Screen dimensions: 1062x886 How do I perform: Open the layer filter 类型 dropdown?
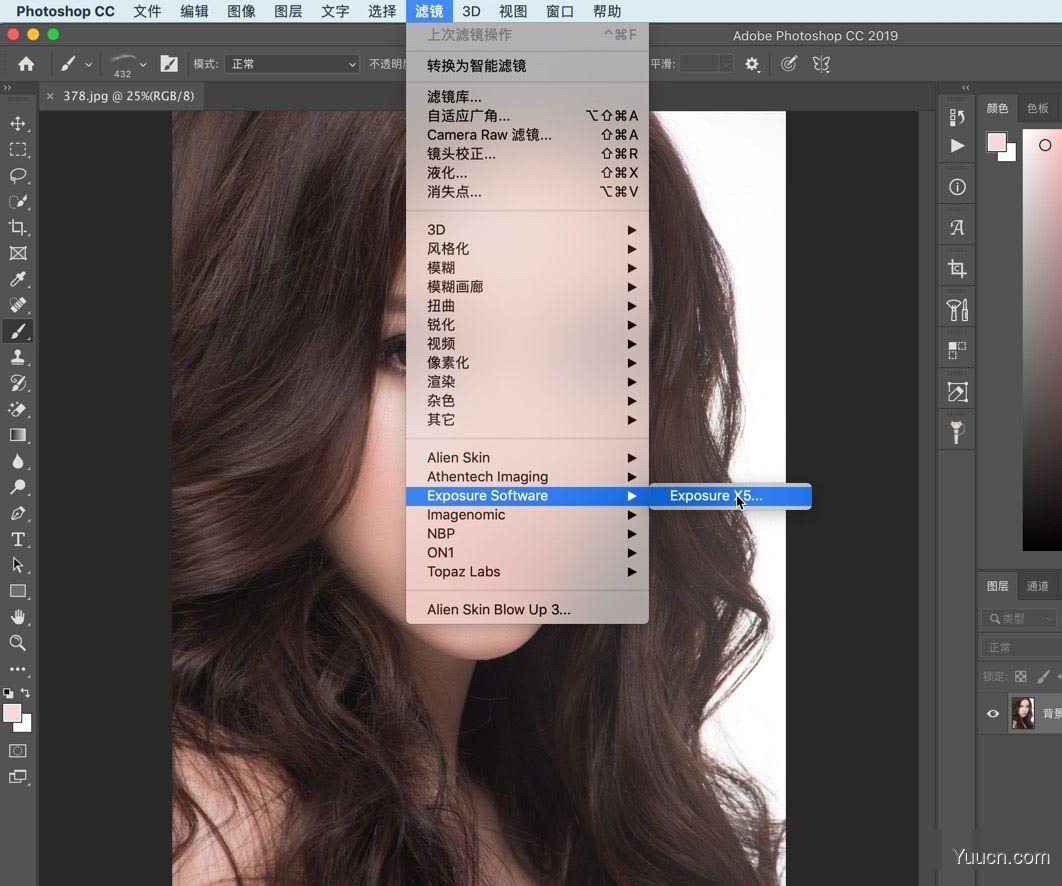tap(1021, 618)
